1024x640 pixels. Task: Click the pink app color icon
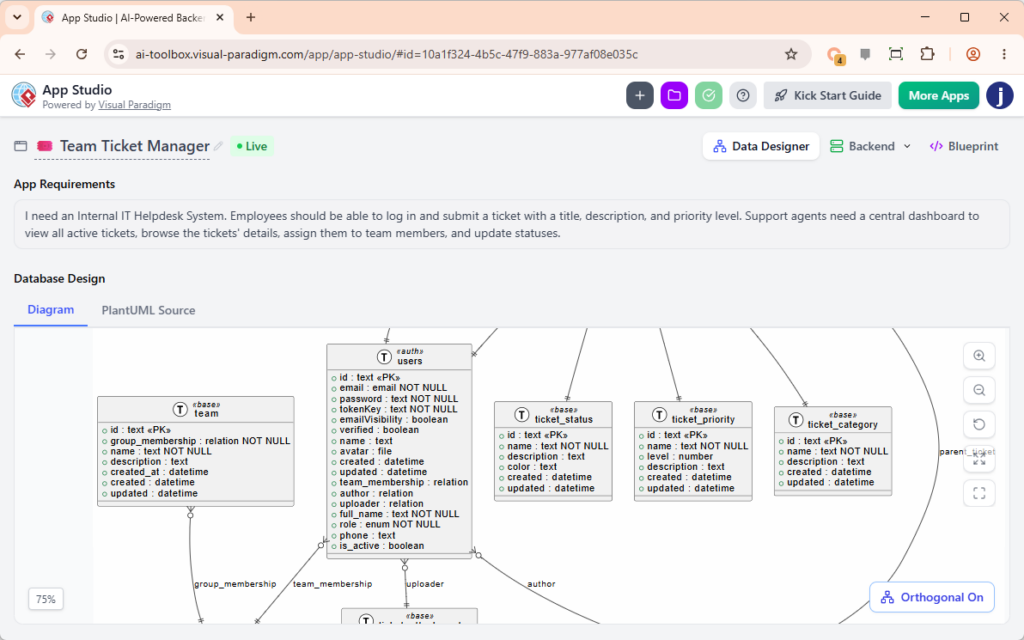44,146
